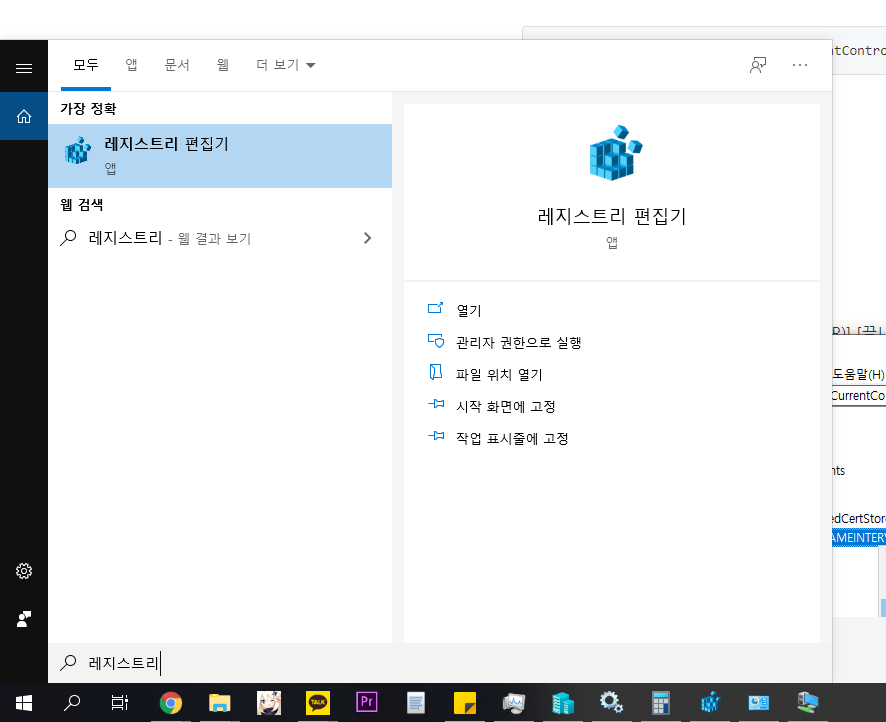Viewport: 886px width, 722px height.
Task: Open the network computers icon on taskbar
Action: tap(807, 703)
